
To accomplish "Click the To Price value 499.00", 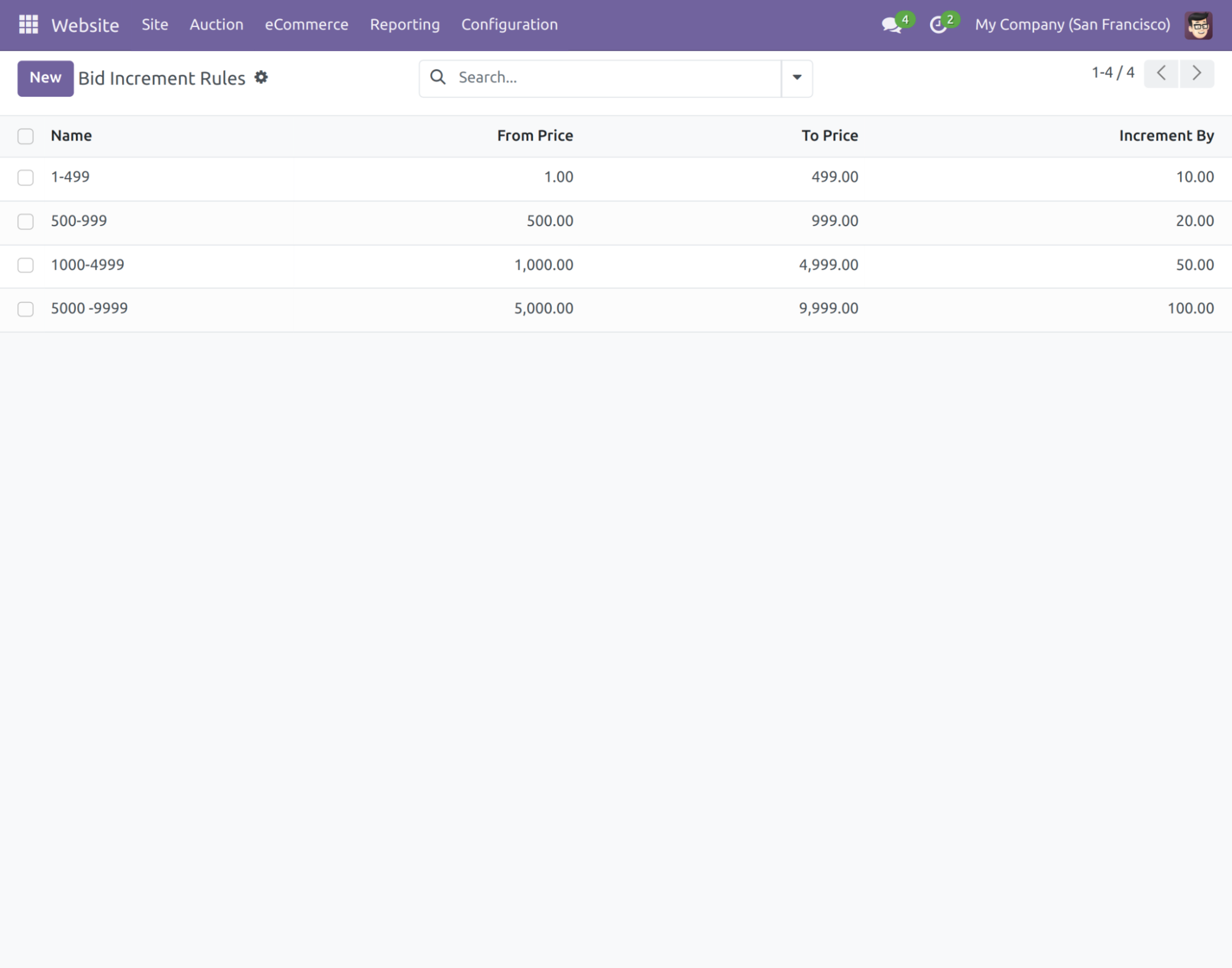I will [x=834, y=177].
